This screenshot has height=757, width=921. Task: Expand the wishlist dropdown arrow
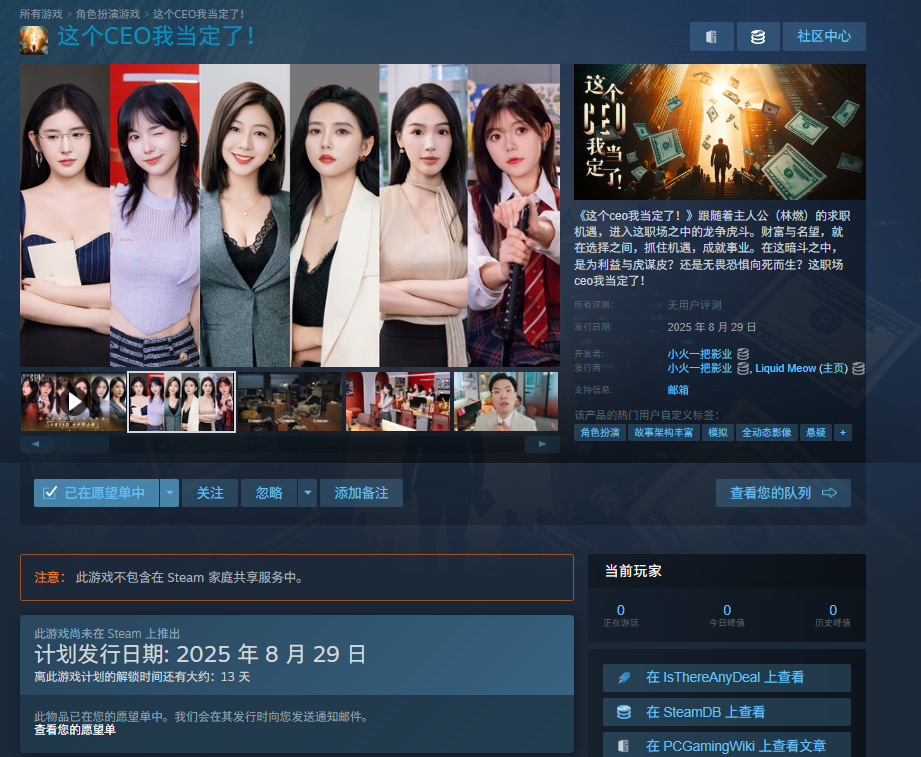pyautogui.click(x=169, y=493)
